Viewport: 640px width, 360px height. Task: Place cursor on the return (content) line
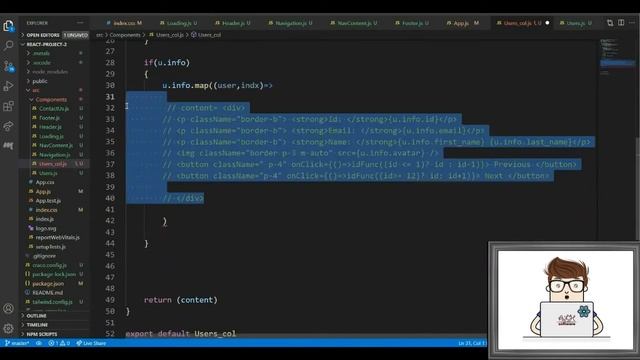tap(181, 300)
